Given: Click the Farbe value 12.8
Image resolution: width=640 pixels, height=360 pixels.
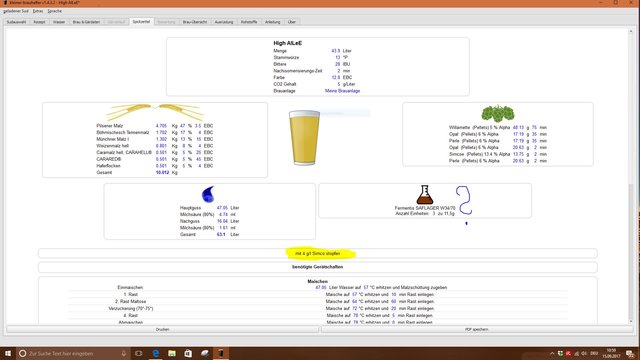Looking at the screenshot, I should [x=336, y=78].
